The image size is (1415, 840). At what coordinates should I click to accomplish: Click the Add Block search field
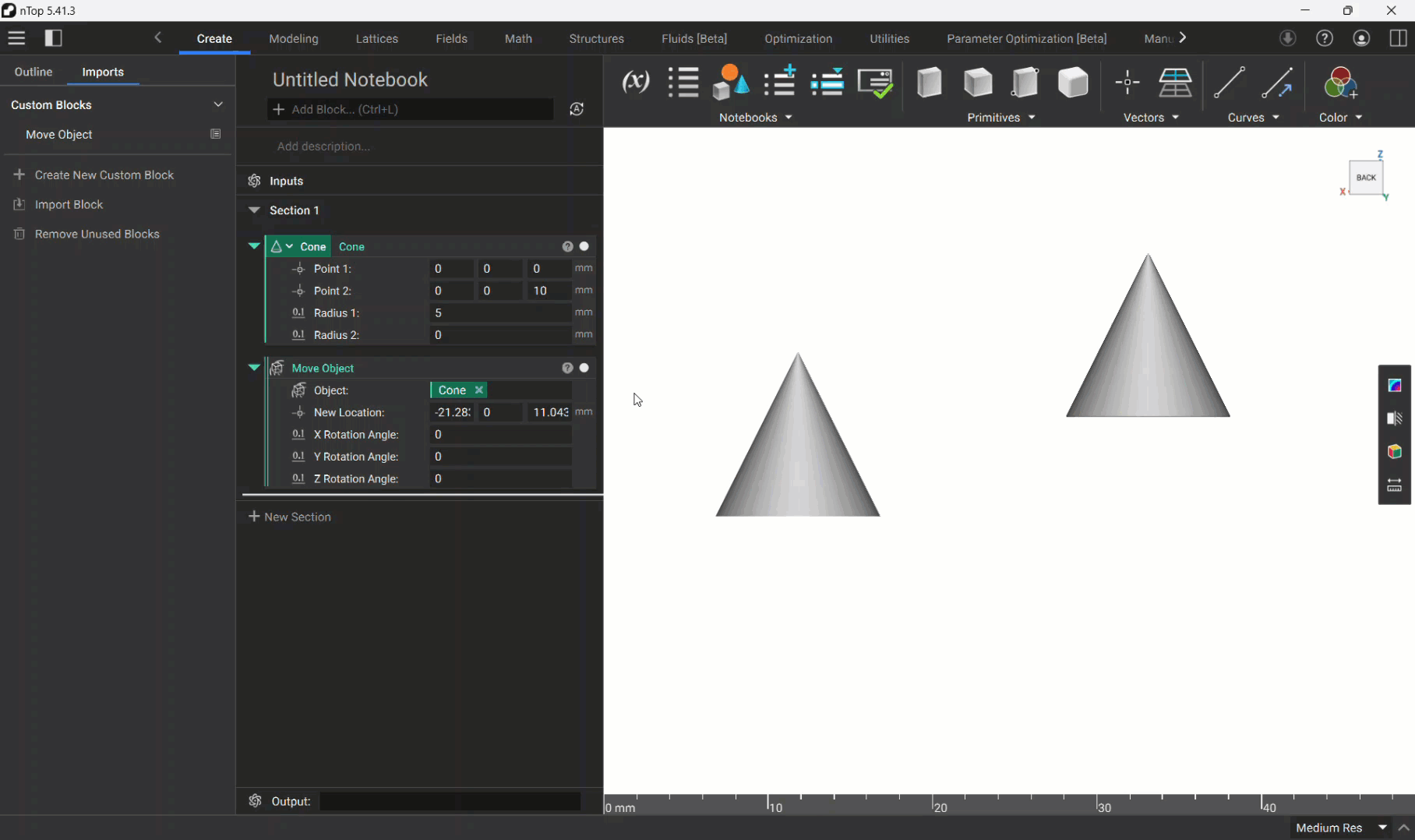(410, 109)
